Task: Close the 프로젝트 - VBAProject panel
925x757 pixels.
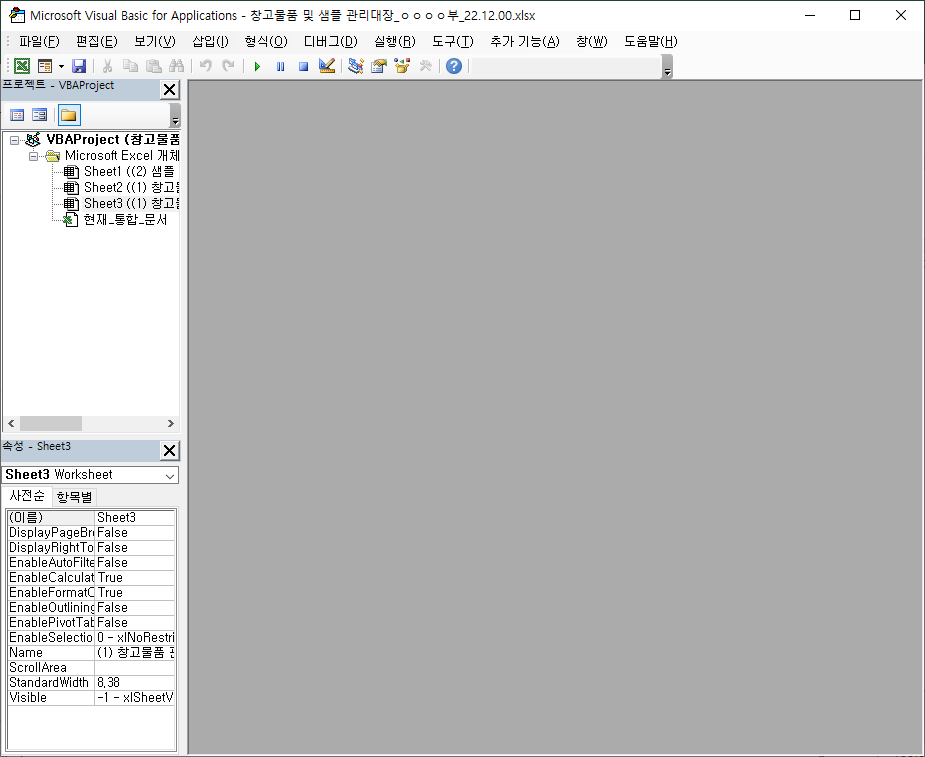Action: (169, 90)
